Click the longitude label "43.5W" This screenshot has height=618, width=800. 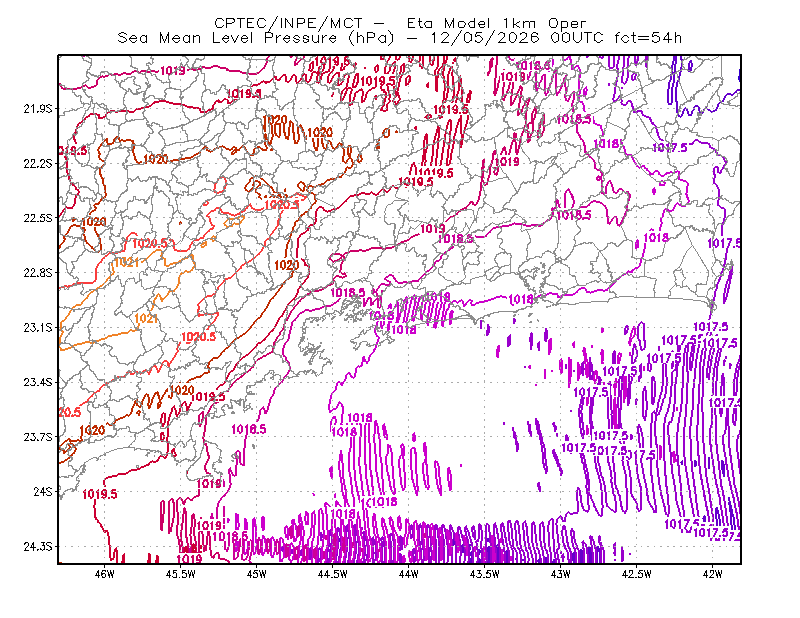click(x=485, y=574)
